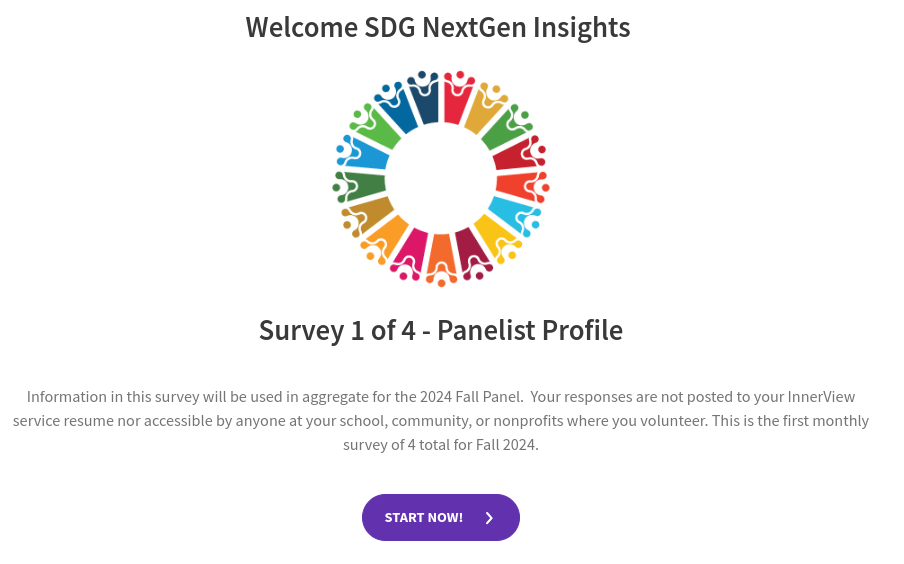This screenshot has height=564, width=904.
Task: Click the bright red segment beside navy
Action: coord(456,102)
